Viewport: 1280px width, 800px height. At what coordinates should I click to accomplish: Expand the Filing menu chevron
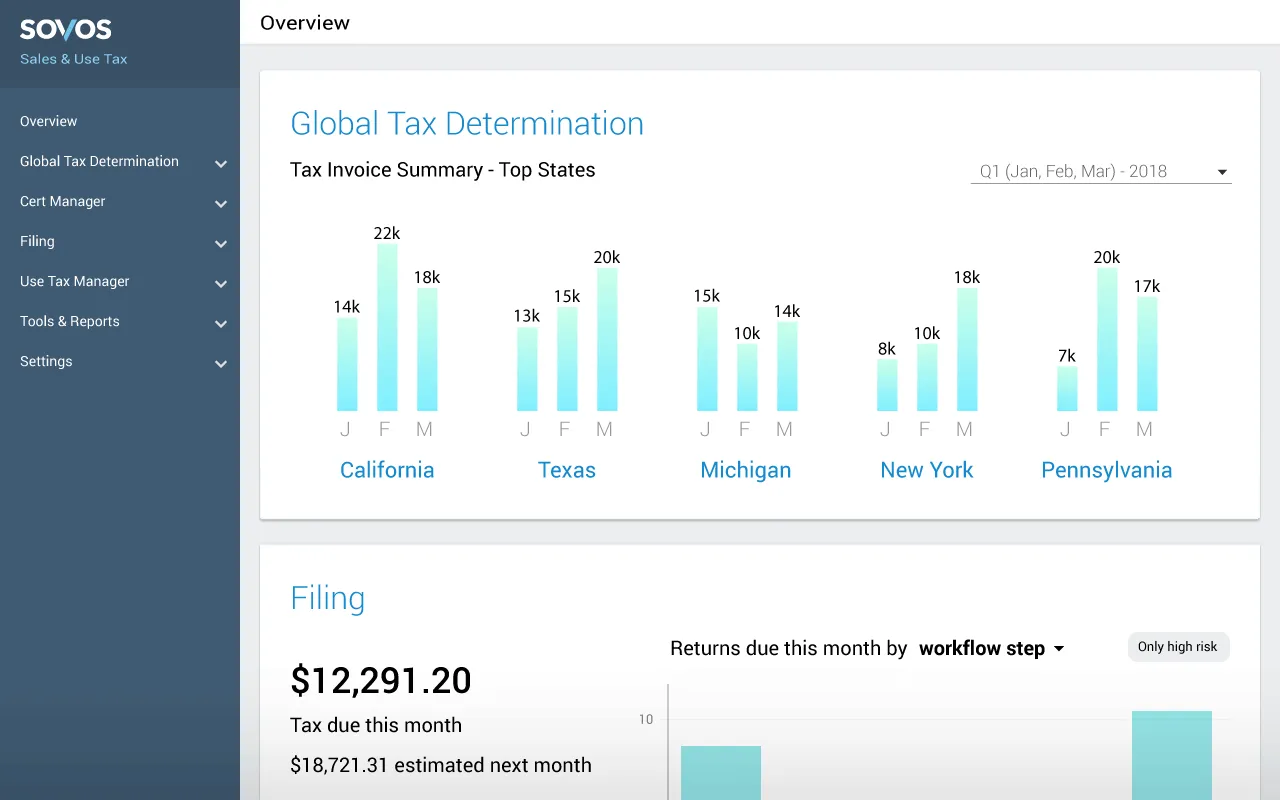pos(221,243)
